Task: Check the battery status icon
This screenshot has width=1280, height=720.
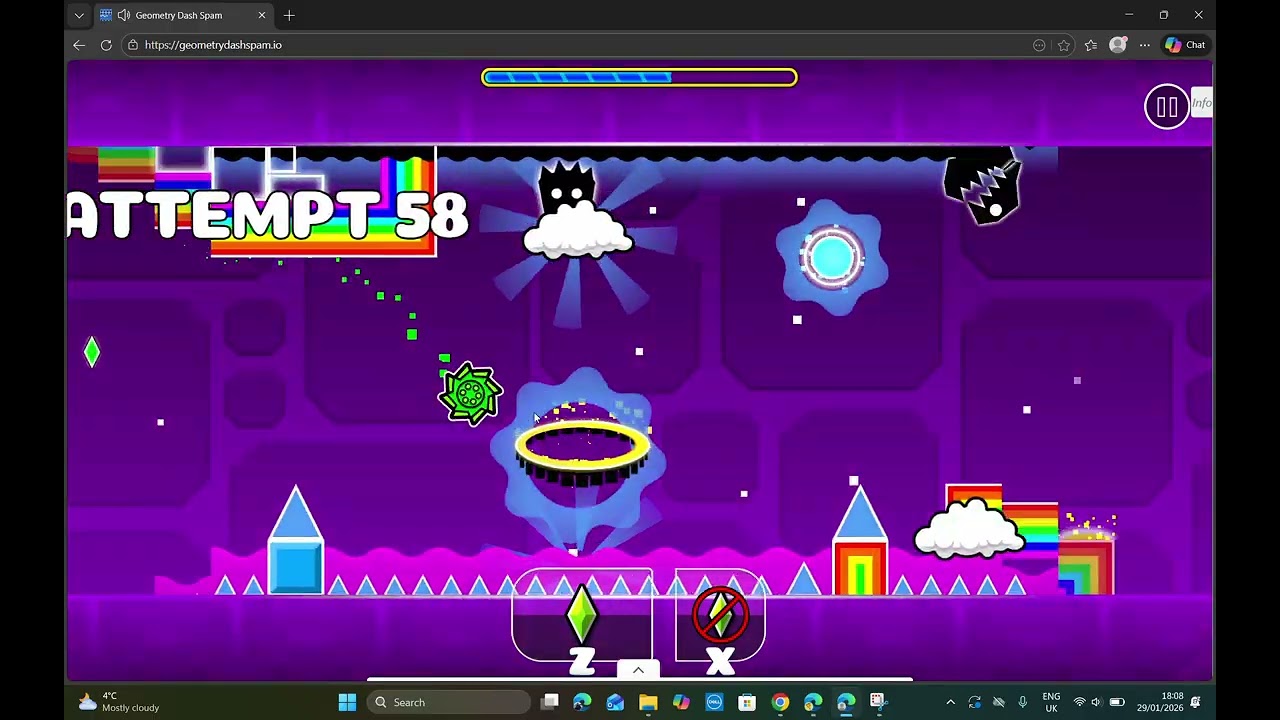Action: (x=1117, y=702)
